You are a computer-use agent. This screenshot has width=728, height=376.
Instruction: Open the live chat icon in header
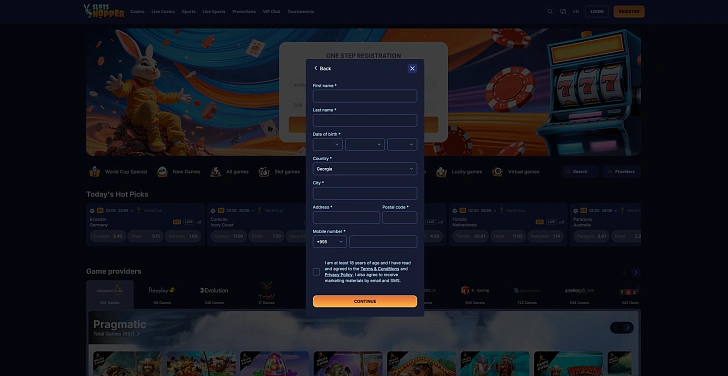click(x=563, y=12)
